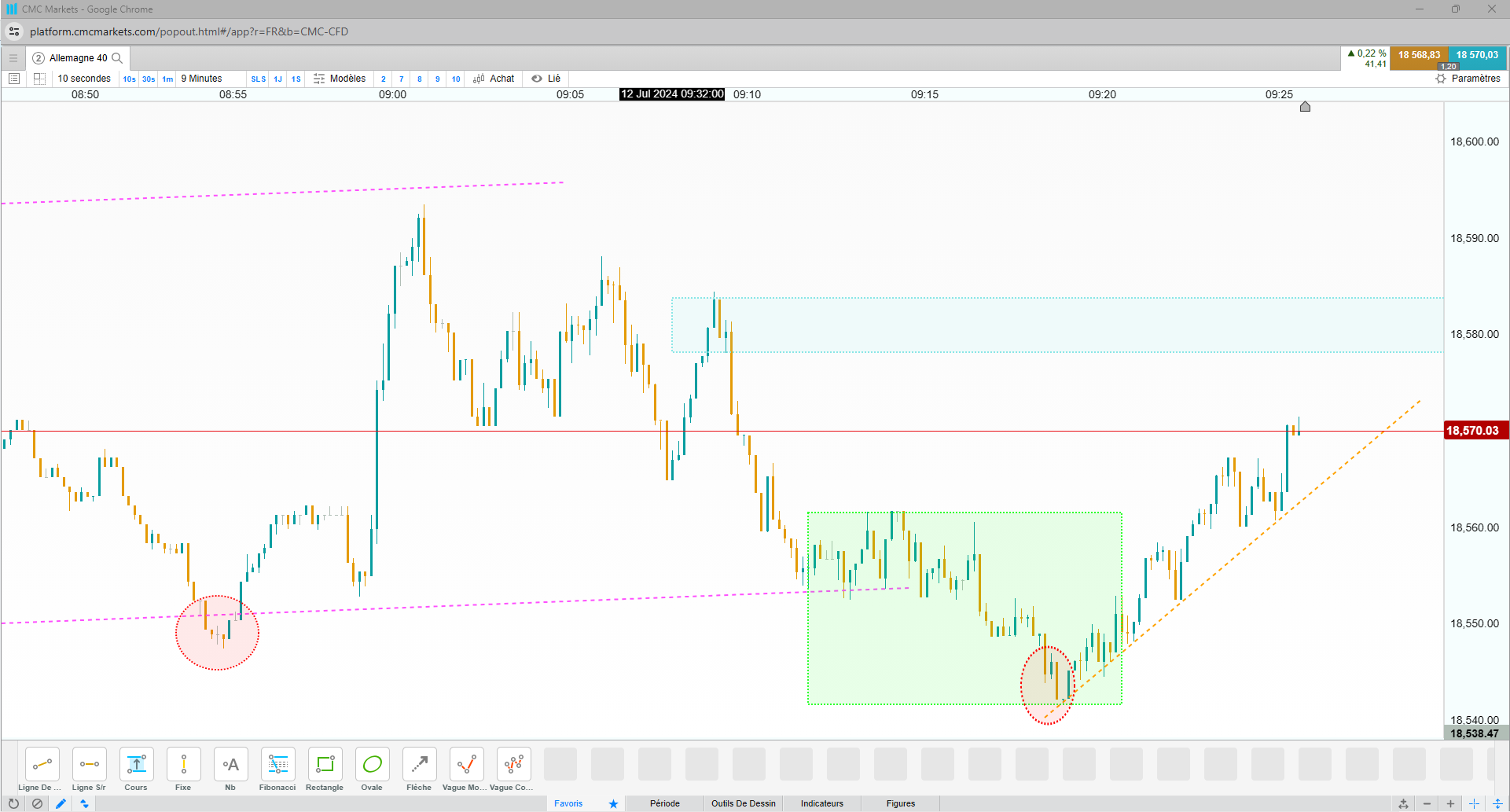1510x812 pixels.
Task: Click the clear drawings circle-slash icon
Action: pos(37,803)
